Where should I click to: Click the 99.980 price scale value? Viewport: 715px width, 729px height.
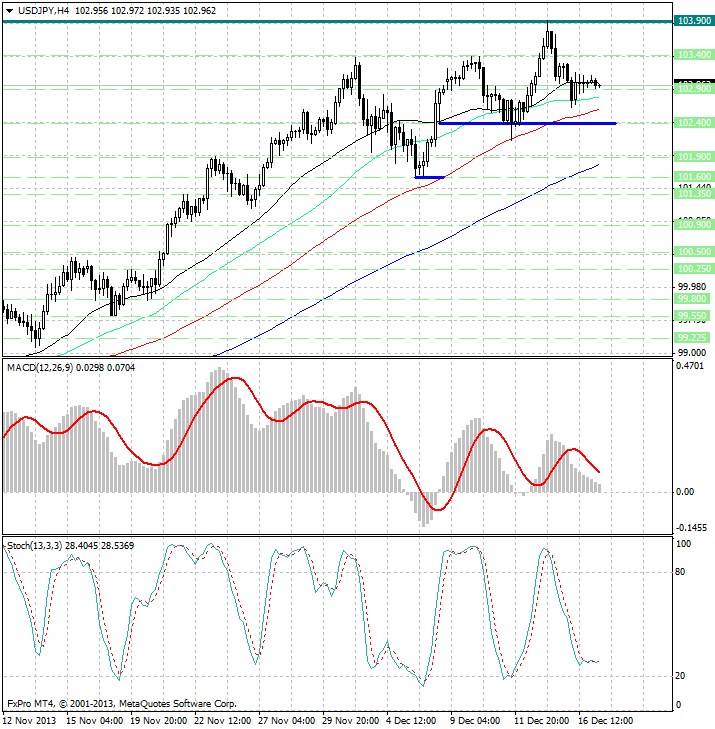click(692, 287)
